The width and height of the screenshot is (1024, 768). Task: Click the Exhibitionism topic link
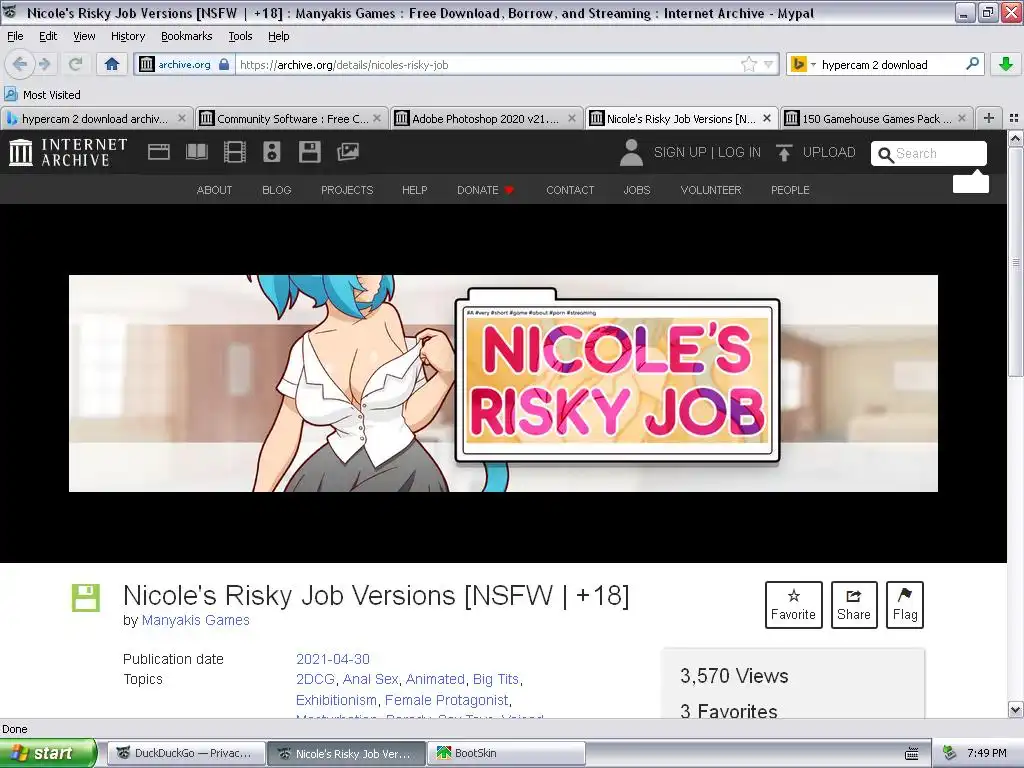click(336, 700)
